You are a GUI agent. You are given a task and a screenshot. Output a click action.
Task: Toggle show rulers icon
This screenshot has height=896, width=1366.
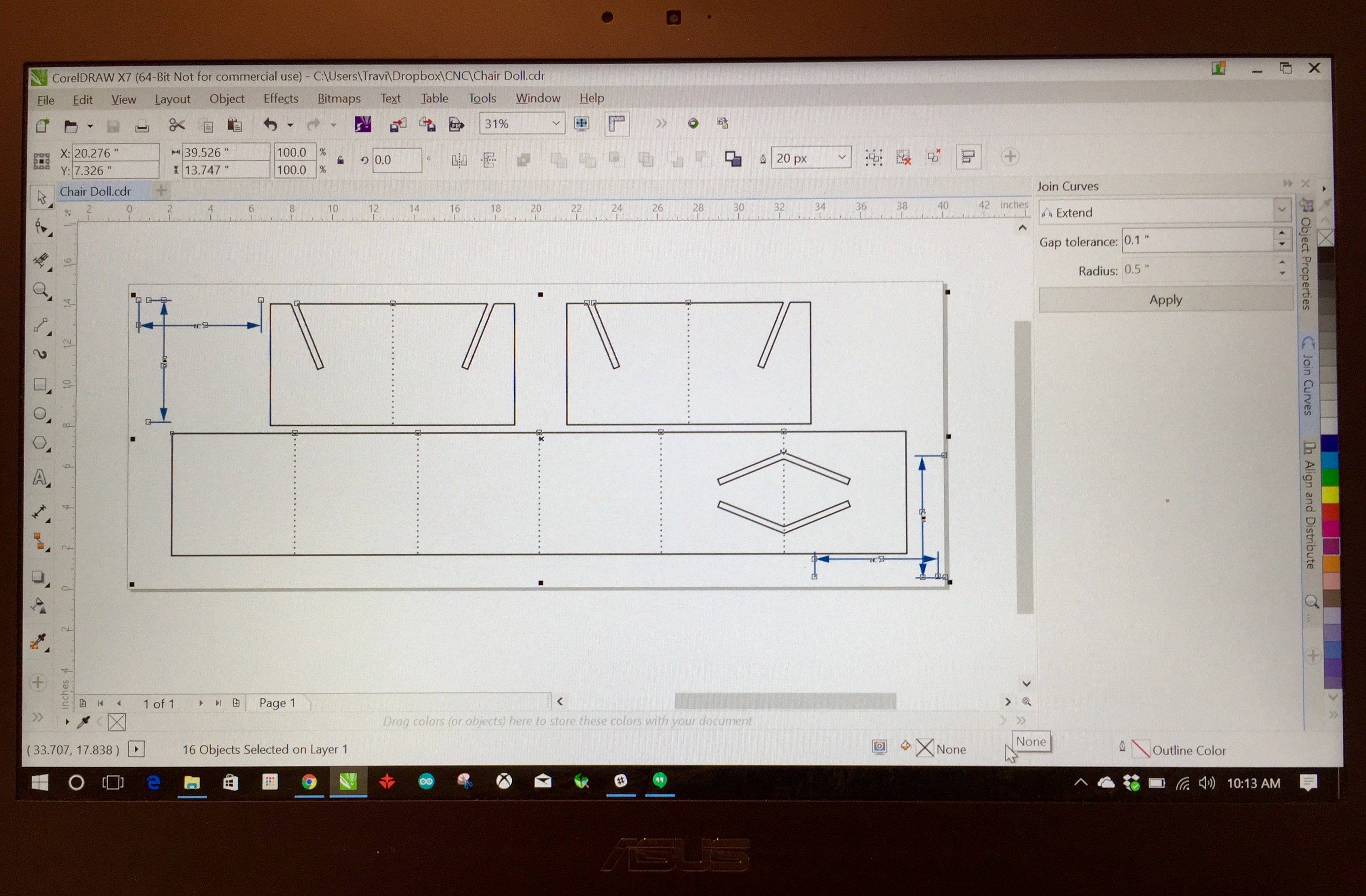click(x=617, y=124)
